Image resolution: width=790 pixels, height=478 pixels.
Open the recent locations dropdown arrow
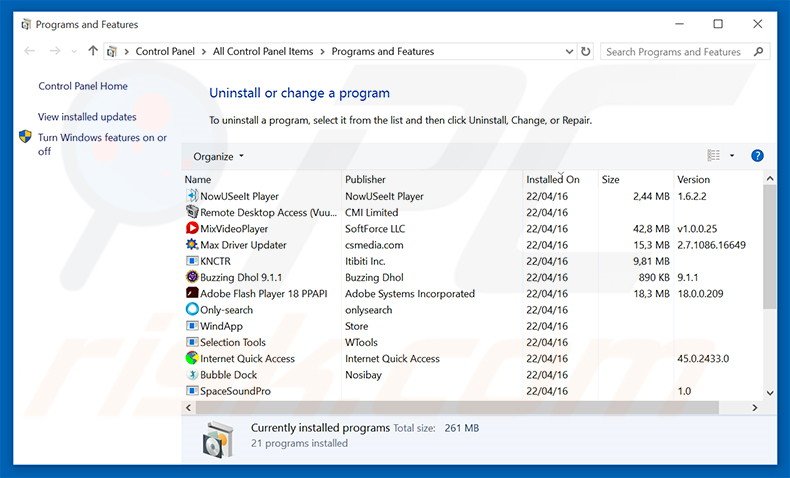74,51
